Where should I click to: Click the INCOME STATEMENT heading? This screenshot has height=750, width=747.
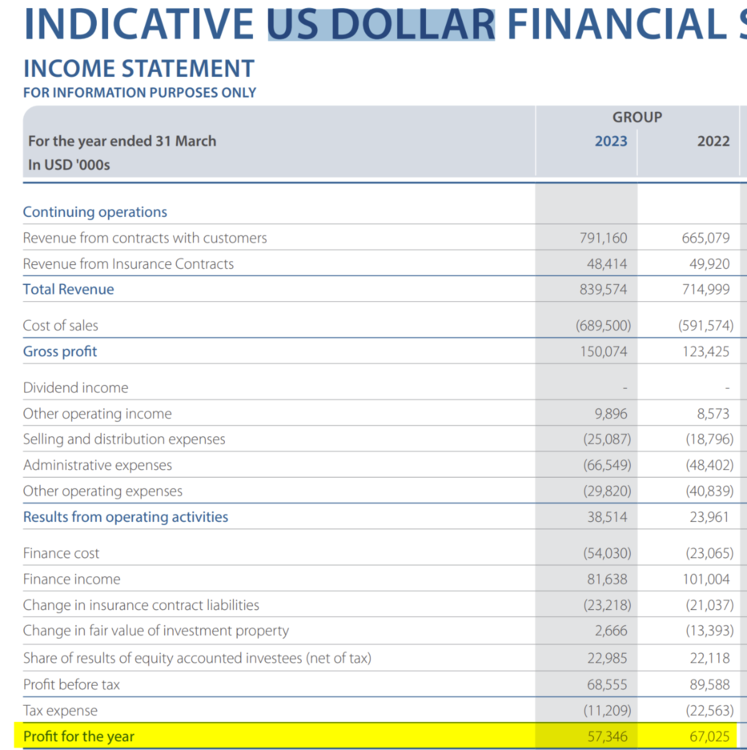pyautogui.click(x=139, y=68)
